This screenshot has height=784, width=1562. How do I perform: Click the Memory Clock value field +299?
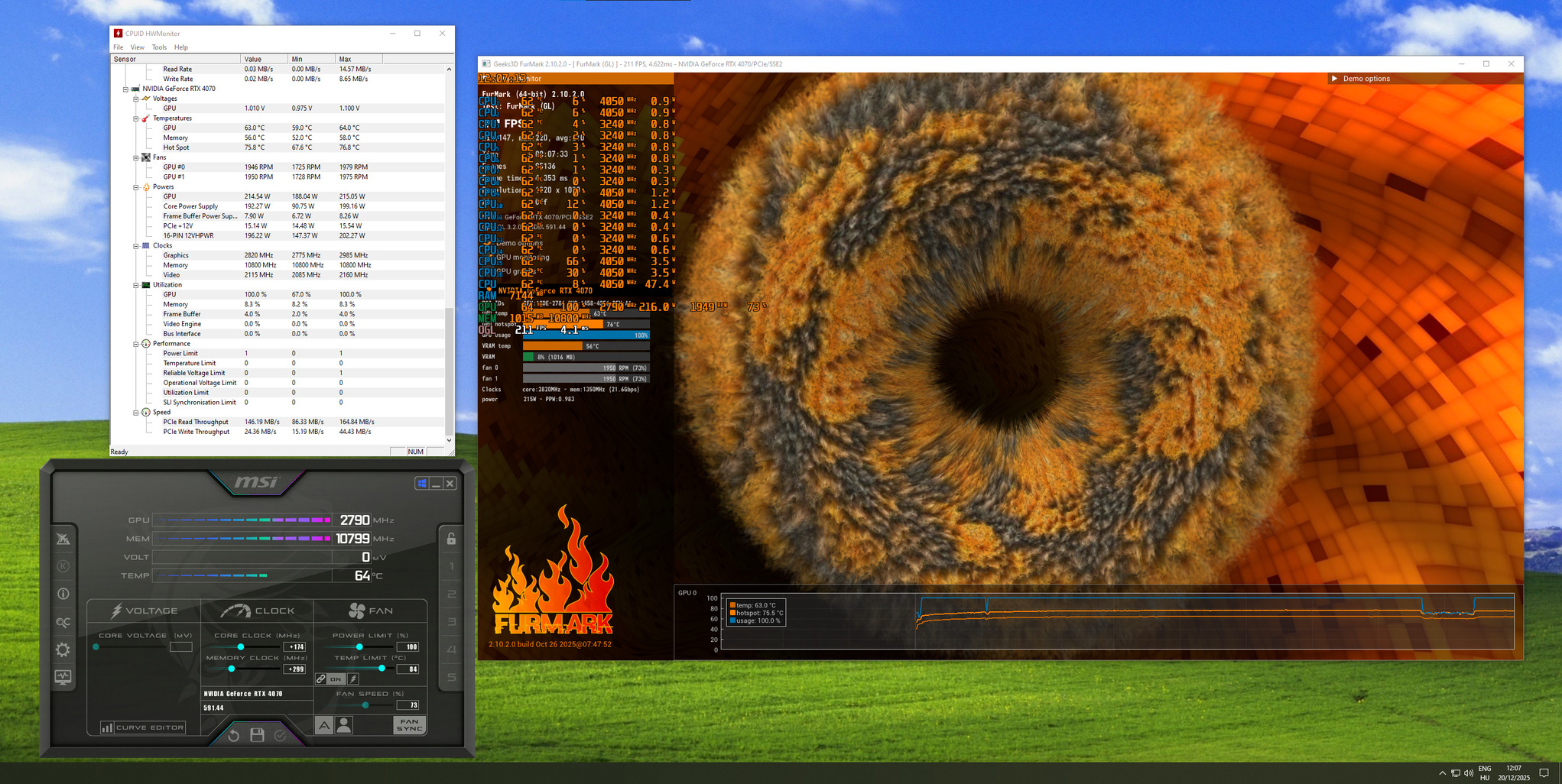click(295, 669)
